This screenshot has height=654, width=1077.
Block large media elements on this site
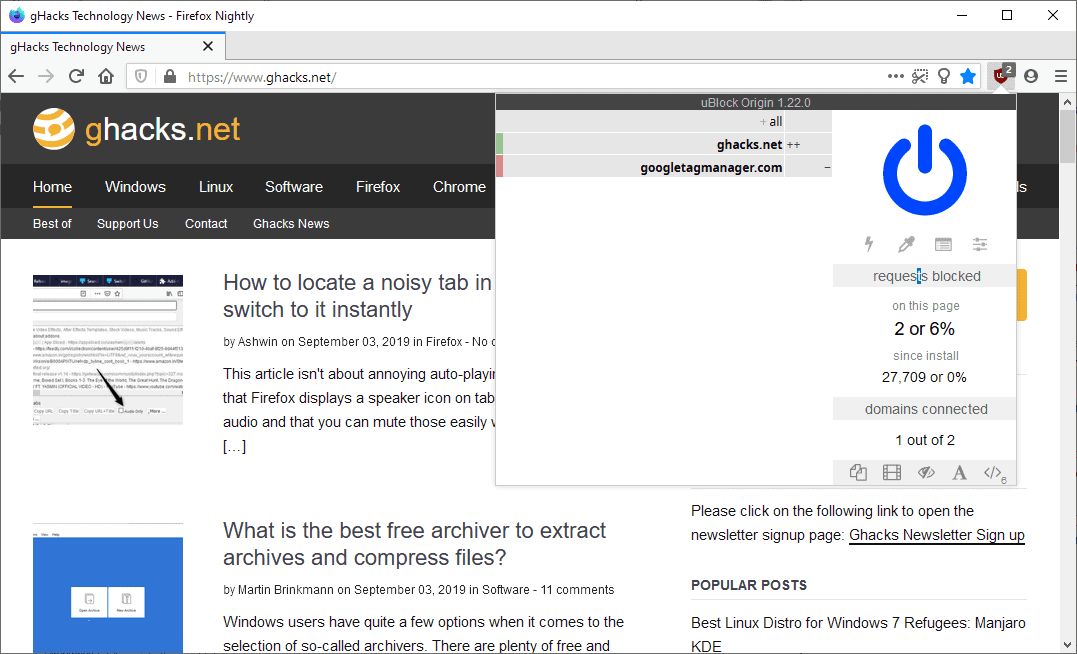tap(891, 472)
